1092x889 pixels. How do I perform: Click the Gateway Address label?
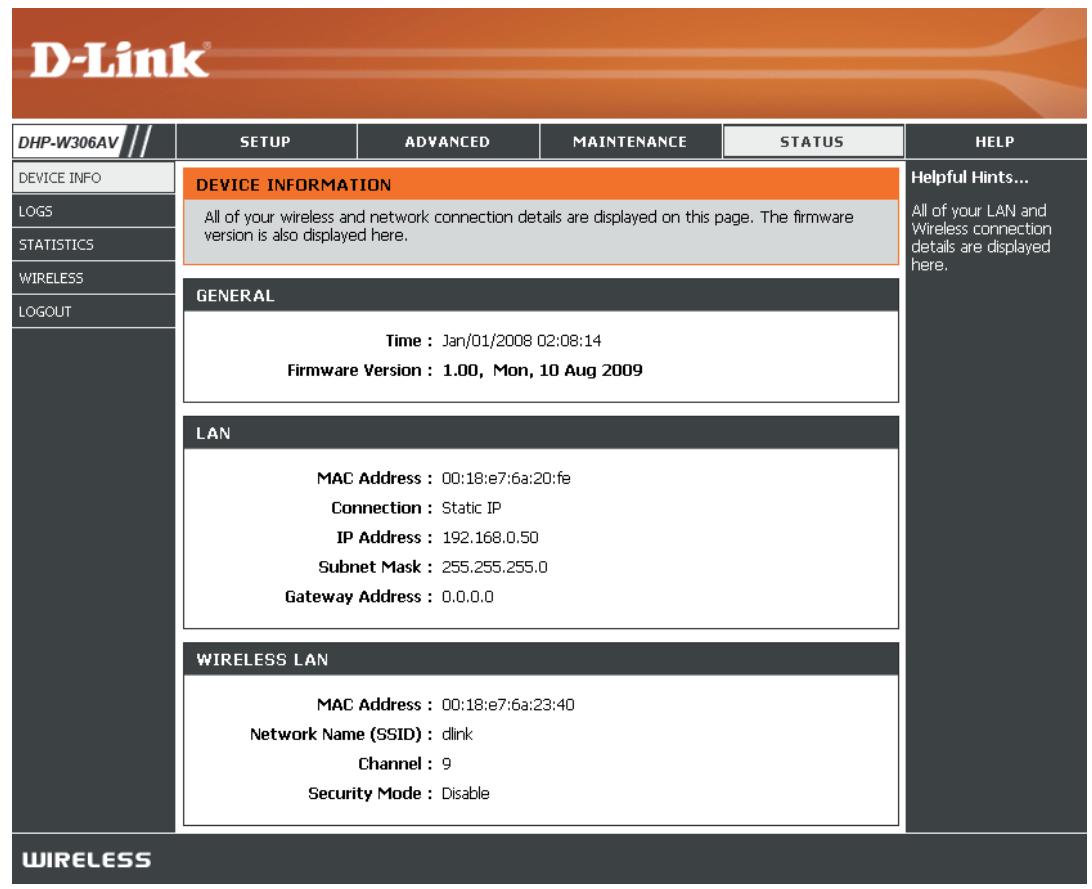[359, 597]
